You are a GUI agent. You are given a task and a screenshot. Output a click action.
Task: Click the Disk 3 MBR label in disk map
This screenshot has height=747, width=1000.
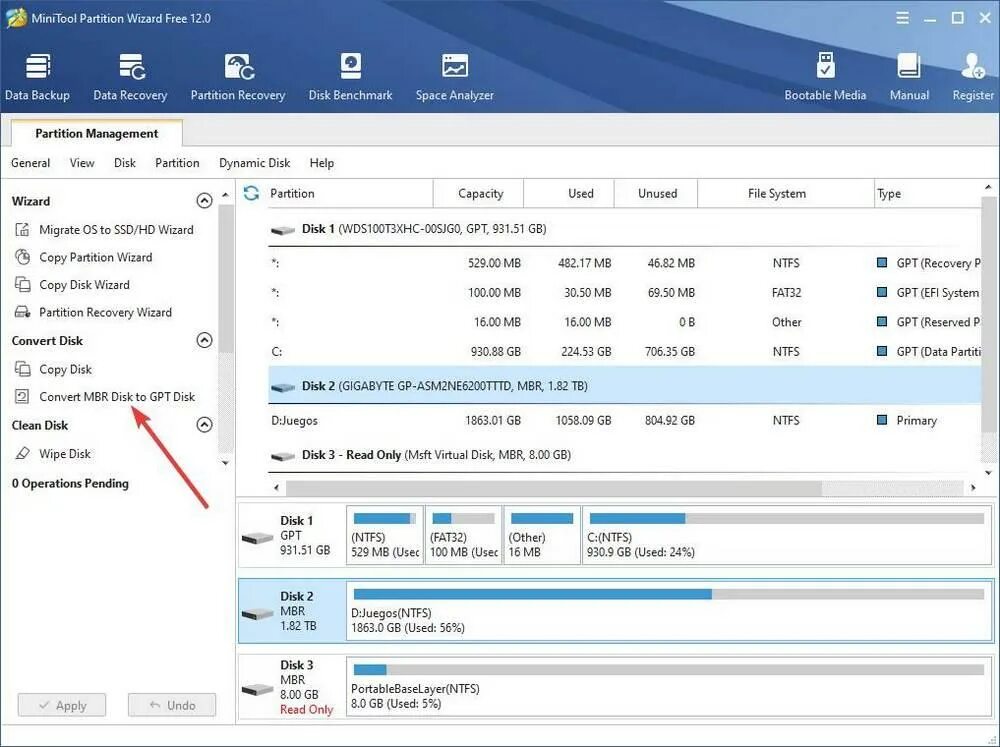pyautogui.click(x=292, y=686)
